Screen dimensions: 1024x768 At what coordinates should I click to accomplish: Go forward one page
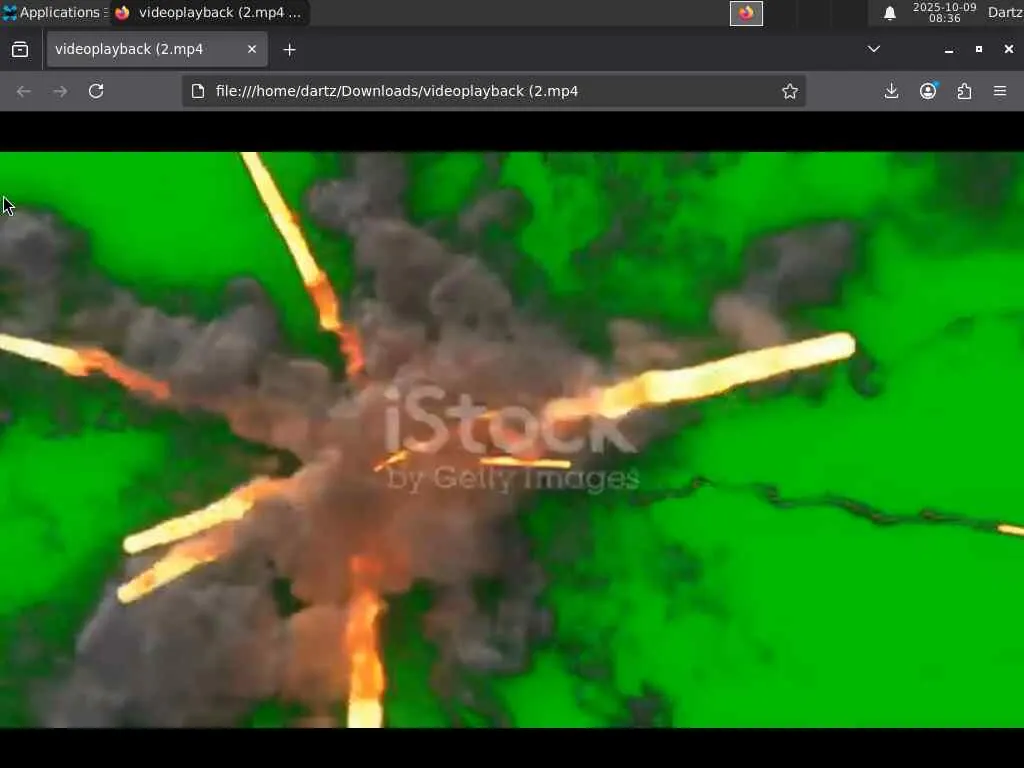[x=60, y=91]
